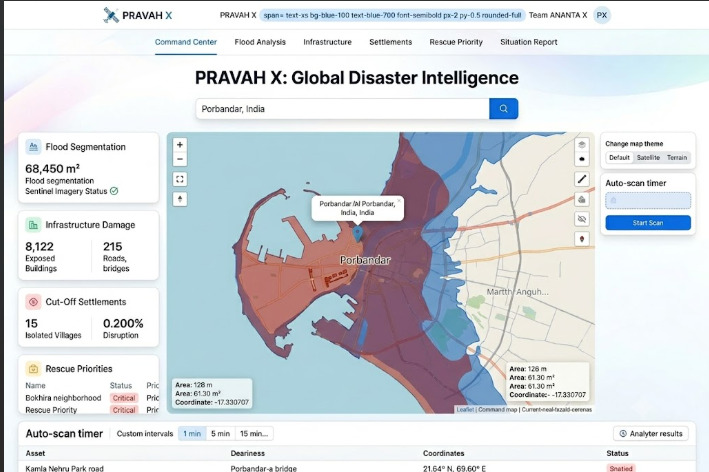Click the Critical badge for Bokhira neighborhood
Screen dimensions: 709x472
124,398
